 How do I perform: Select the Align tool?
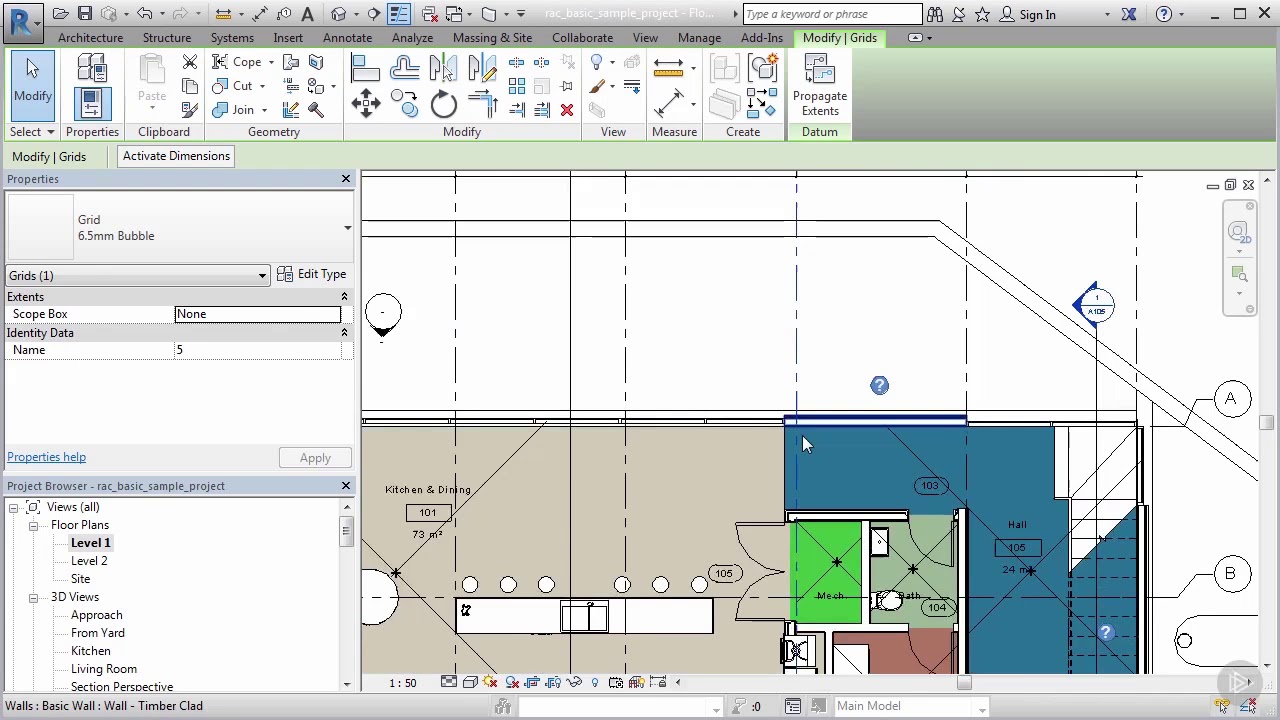point(365,68)
